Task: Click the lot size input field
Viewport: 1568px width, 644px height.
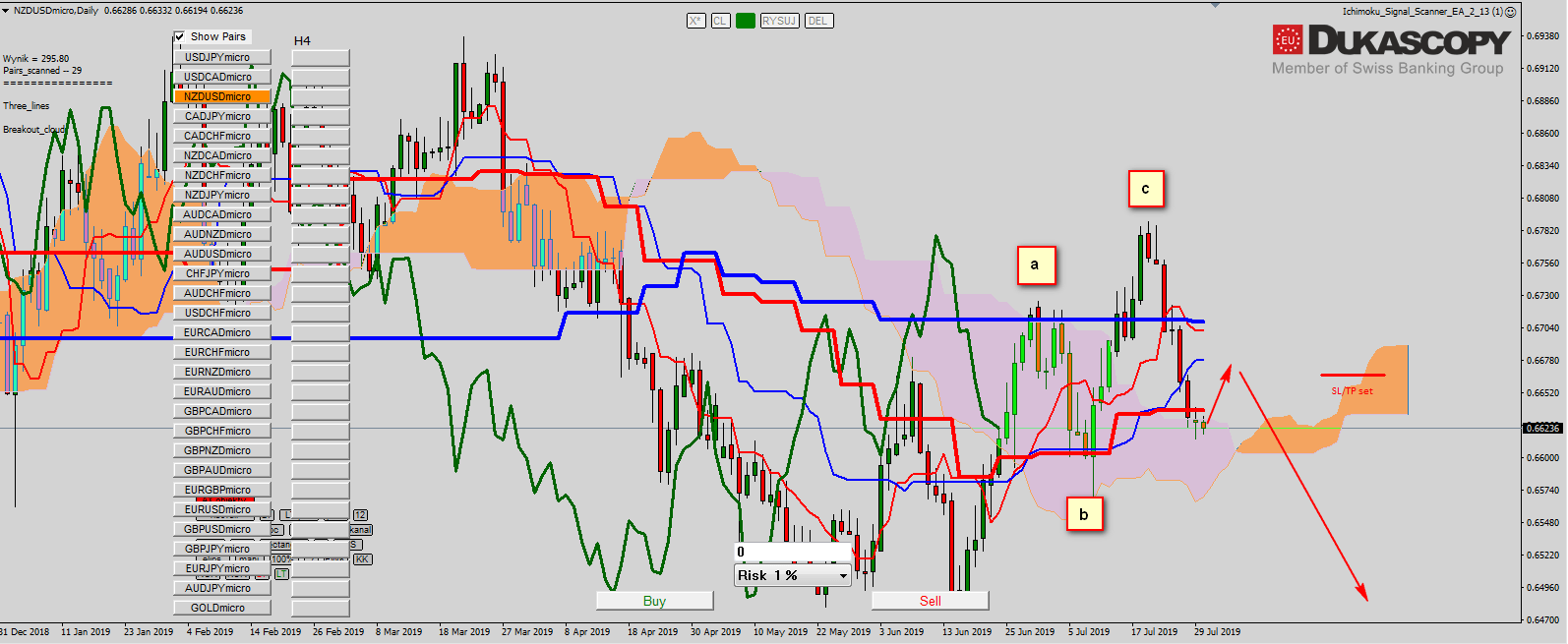Action: pos(792,552)
